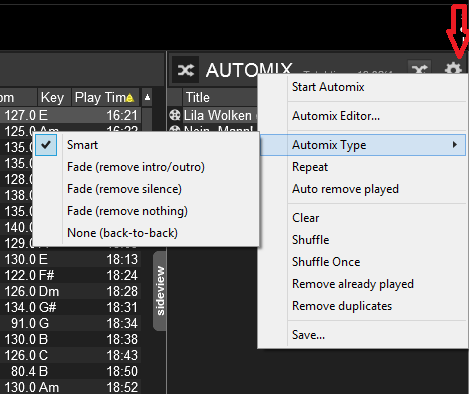Sort by the Play Time column header
469x394 pixels.
click(x=105, y=97)
